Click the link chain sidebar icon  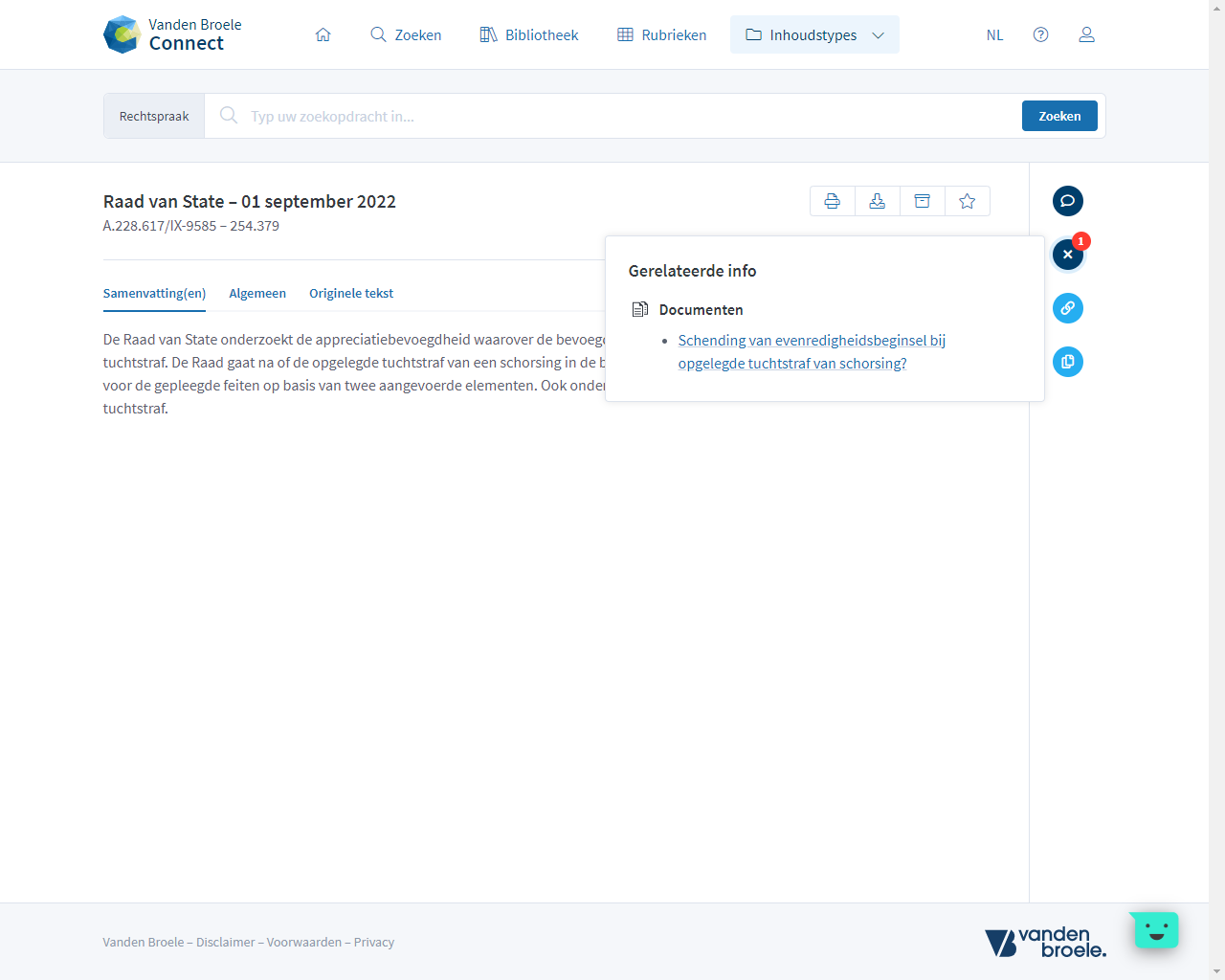(1068, 308)
